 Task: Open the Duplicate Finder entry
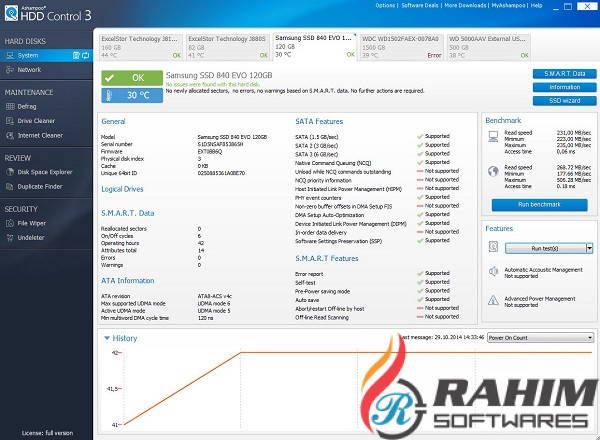point(46,187)
